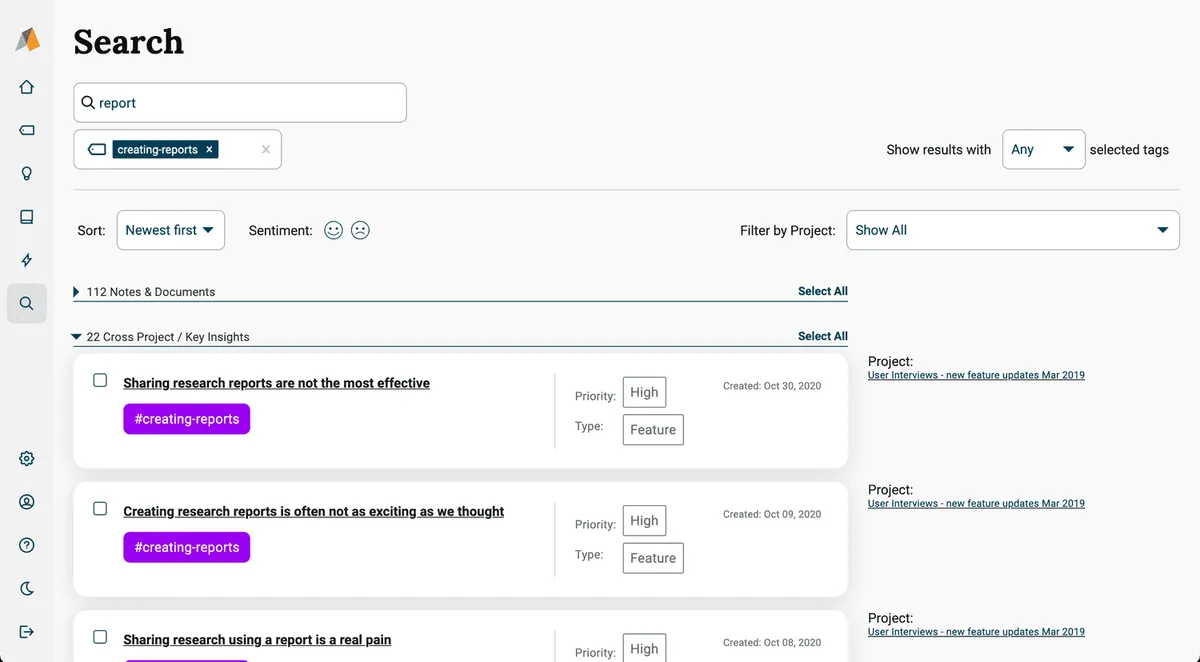Screen dimensions: 1200x662
Task: Open project link beside the Oct 09, 2020 insight
Action: pyautogui.click(x=976, y=503)
